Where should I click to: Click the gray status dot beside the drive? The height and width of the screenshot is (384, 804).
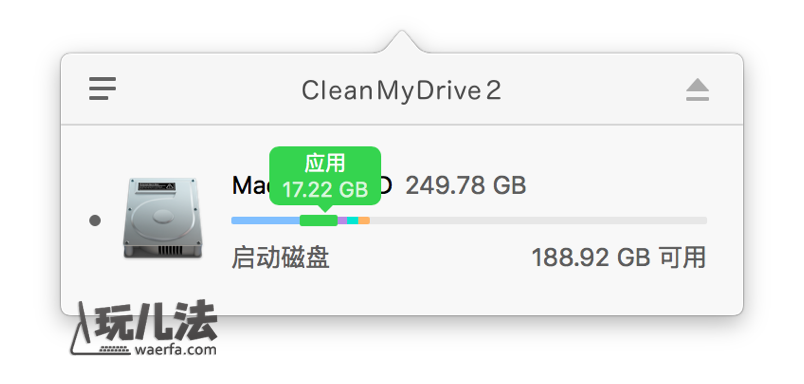(x=95, y=220)
